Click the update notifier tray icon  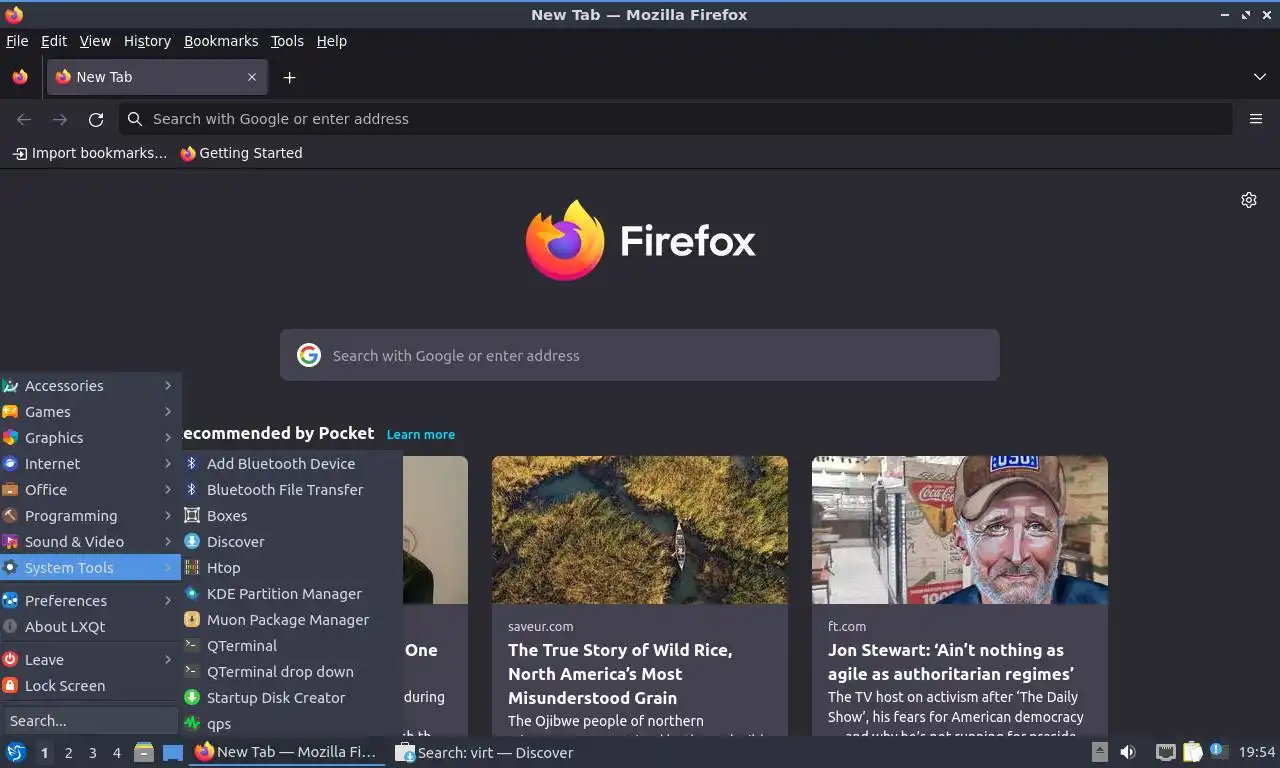[1217, 750]
